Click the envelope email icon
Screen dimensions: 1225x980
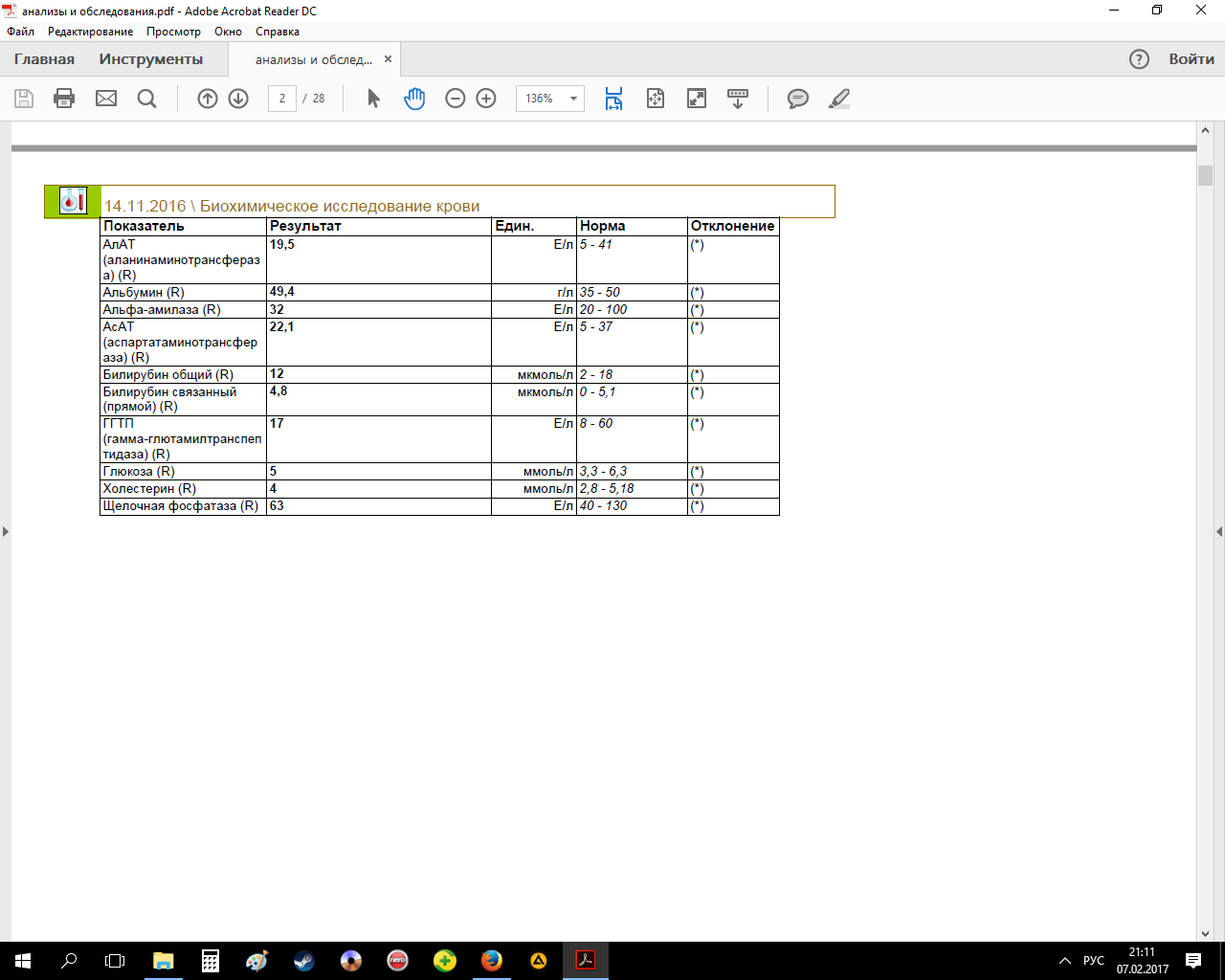coord(106,99)
